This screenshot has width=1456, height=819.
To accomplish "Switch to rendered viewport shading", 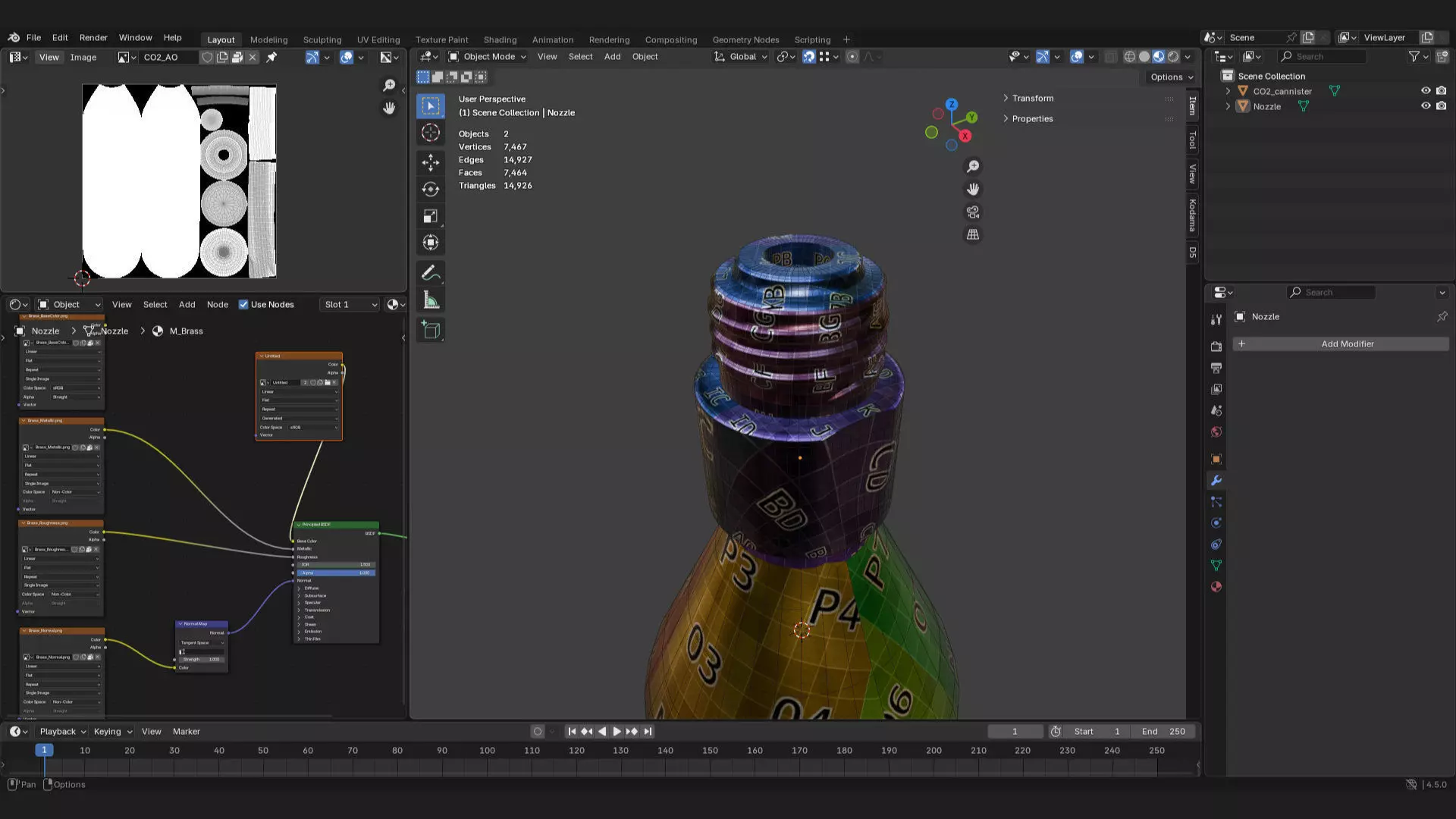I will point(1173,57).
